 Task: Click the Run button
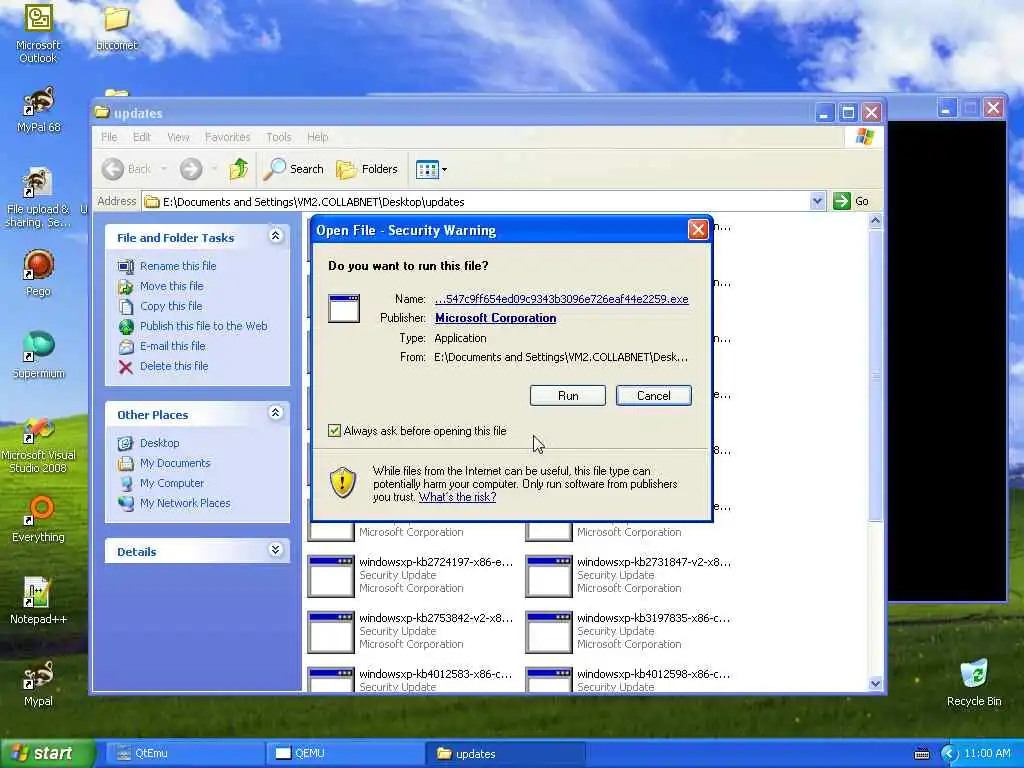click(x=568, y=396)
